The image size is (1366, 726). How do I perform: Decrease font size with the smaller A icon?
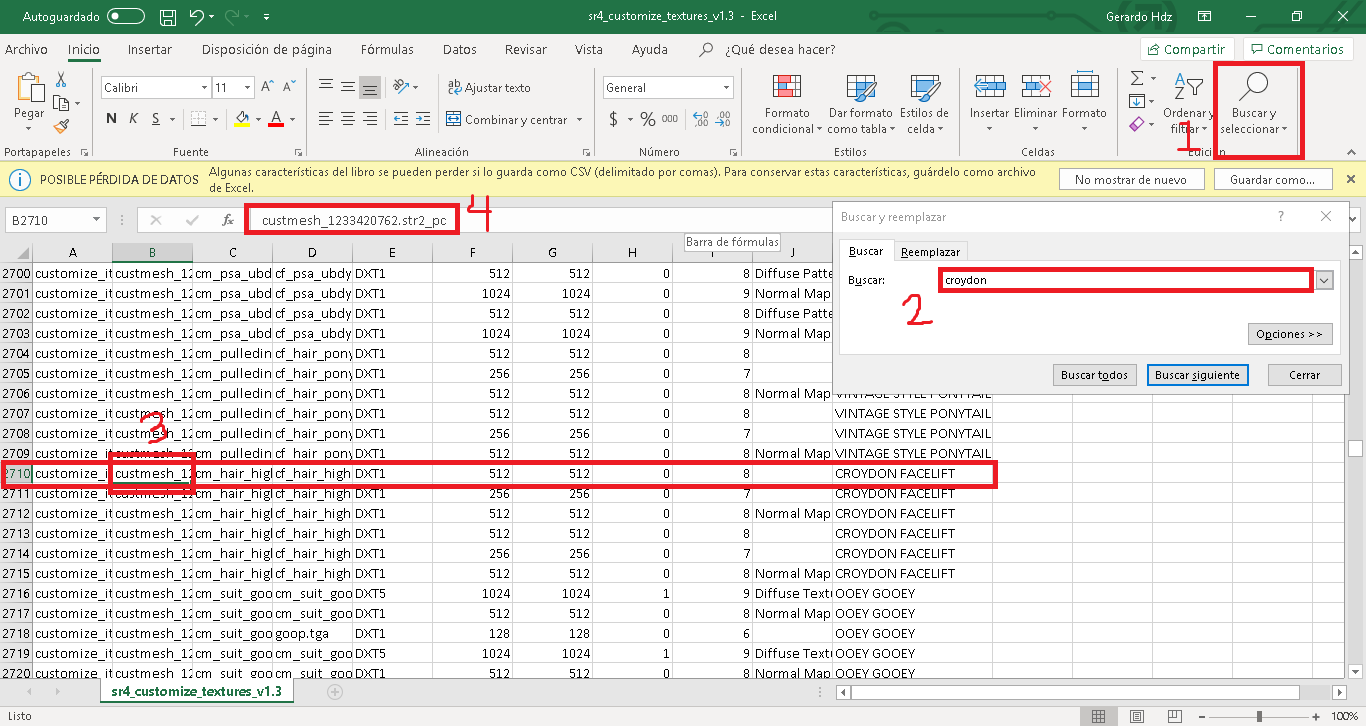(288, 88)
